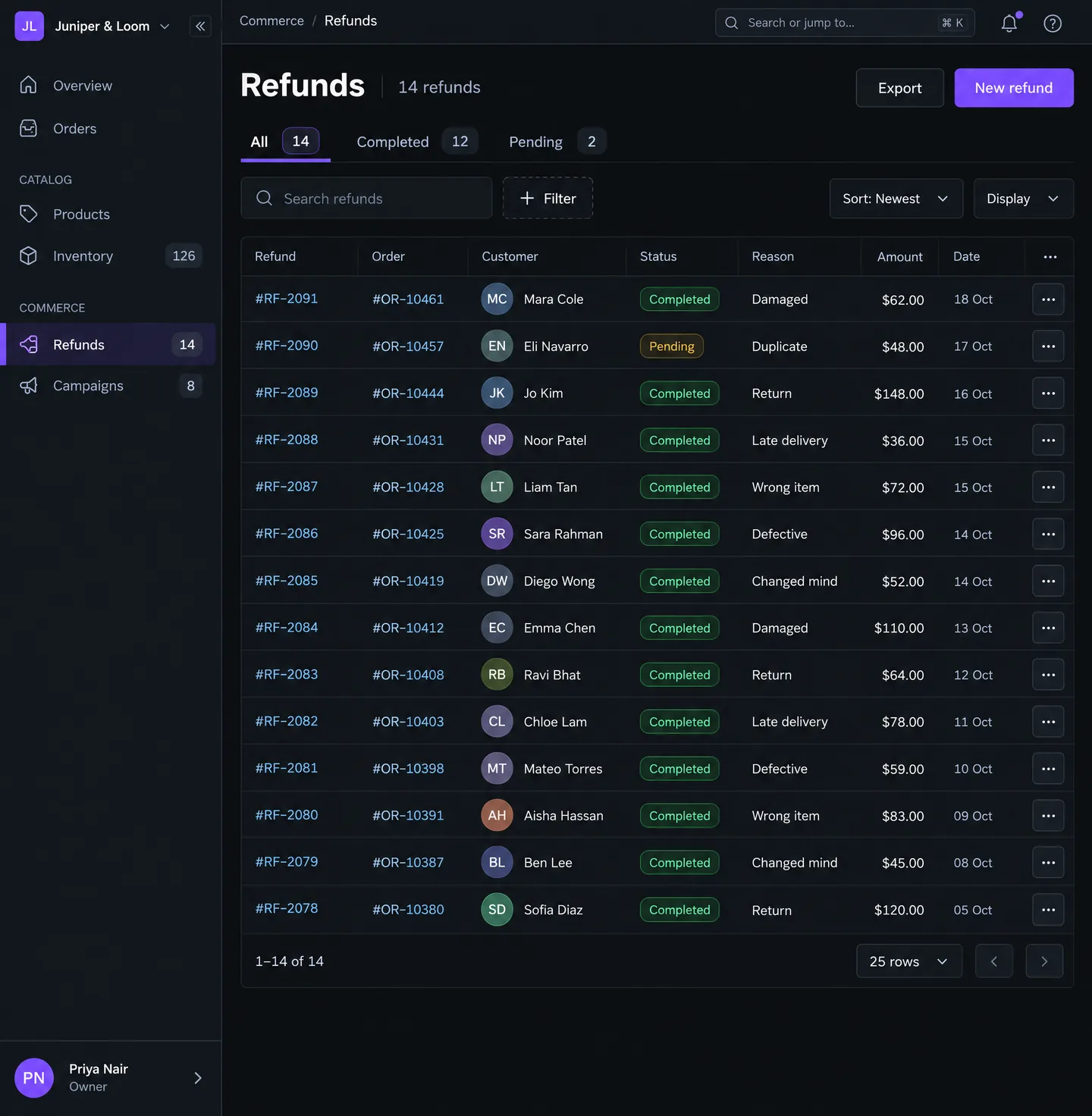
Task: Click the Search refunds field
Action: click(367, 199)
